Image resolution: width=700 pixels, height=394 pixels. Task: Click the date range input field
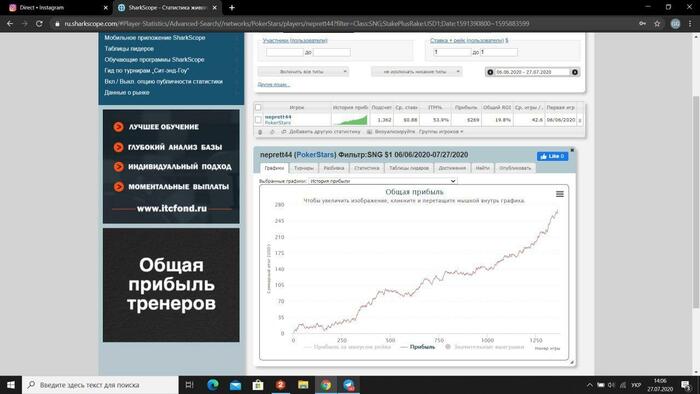tap(532, 72)
